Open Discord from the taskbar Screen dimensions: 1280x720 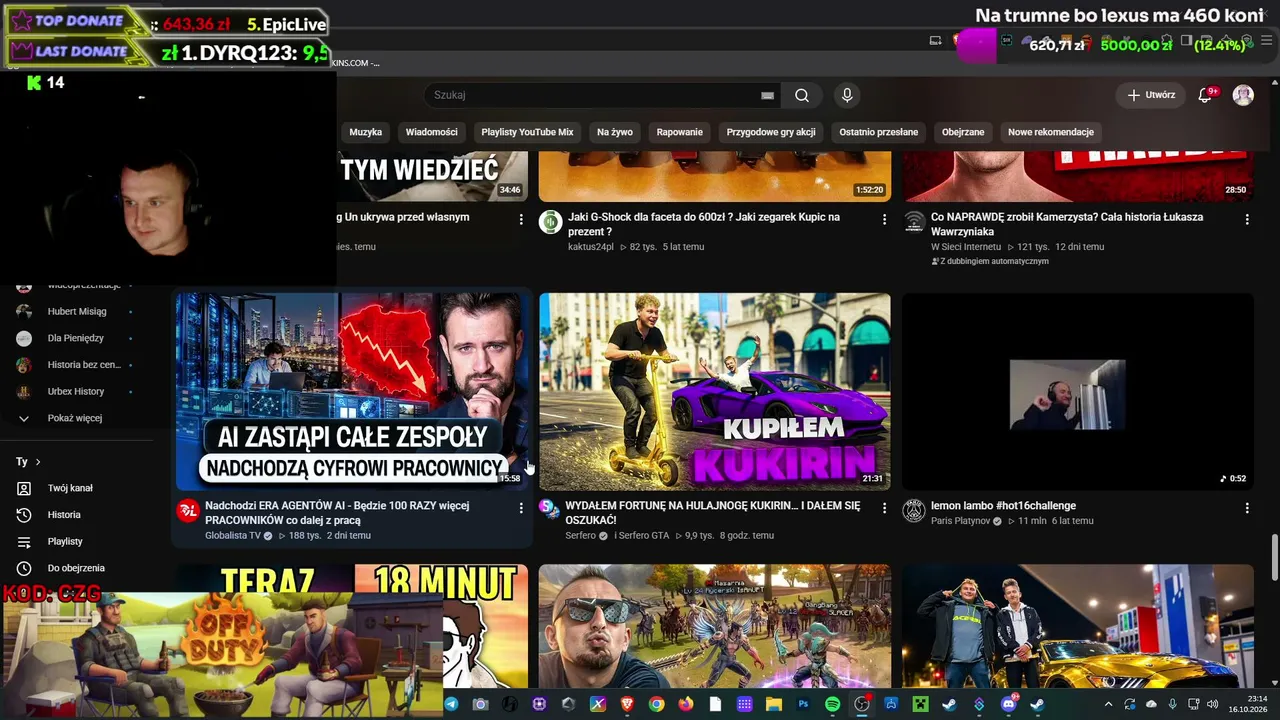coord(1008,704)
